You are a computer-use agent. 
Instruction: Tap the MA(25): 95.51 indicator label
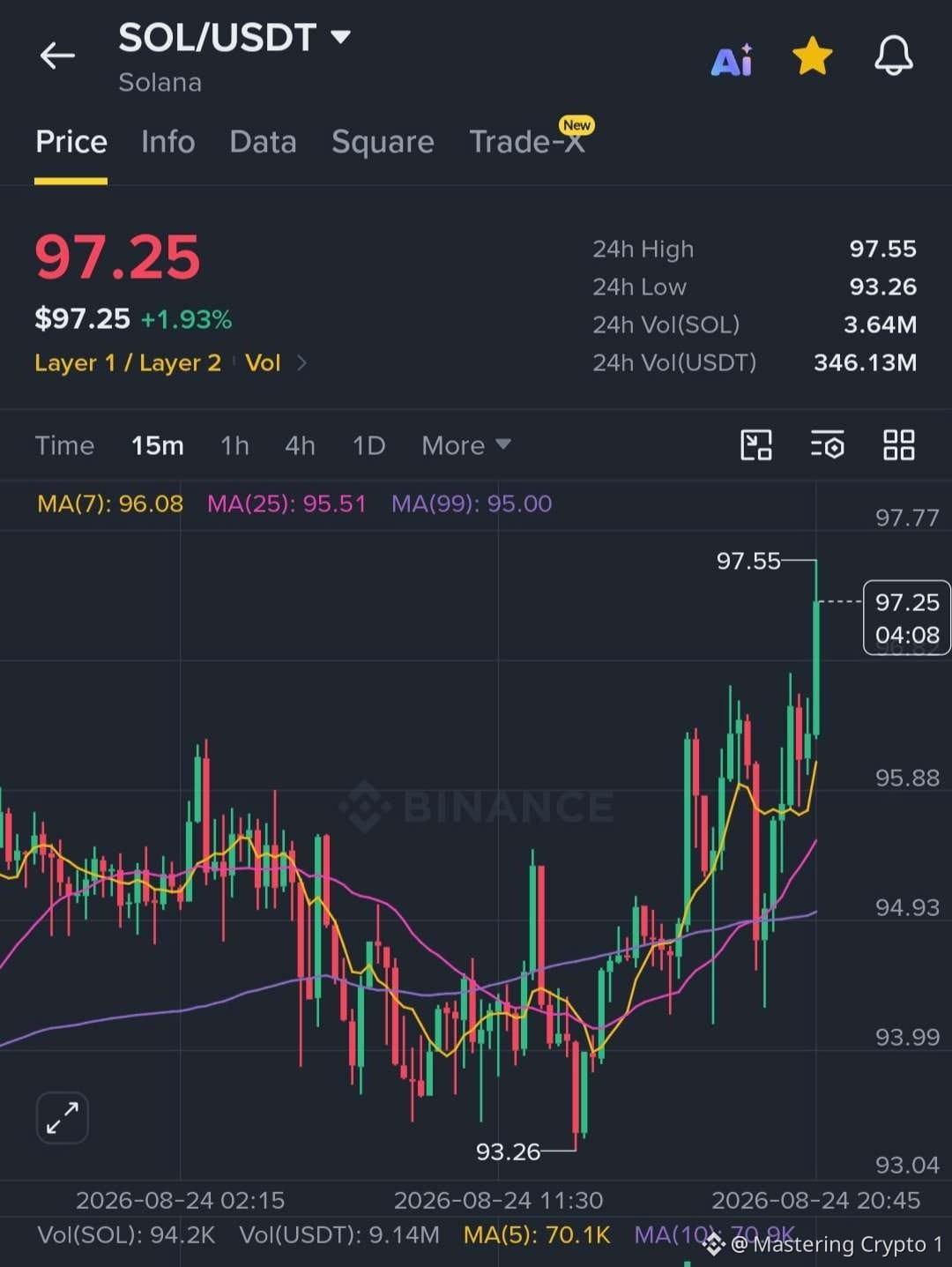click(x=286, y=503)
